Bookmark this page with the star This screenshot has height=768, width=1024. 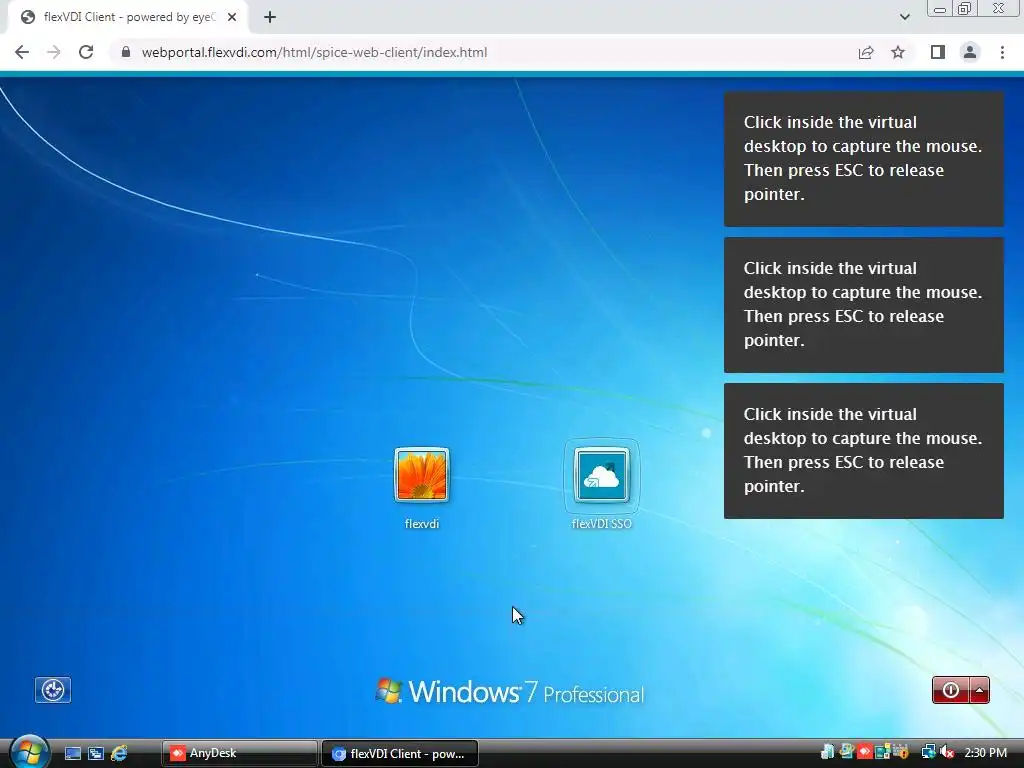pyautogui.click(x=898, y=52)
